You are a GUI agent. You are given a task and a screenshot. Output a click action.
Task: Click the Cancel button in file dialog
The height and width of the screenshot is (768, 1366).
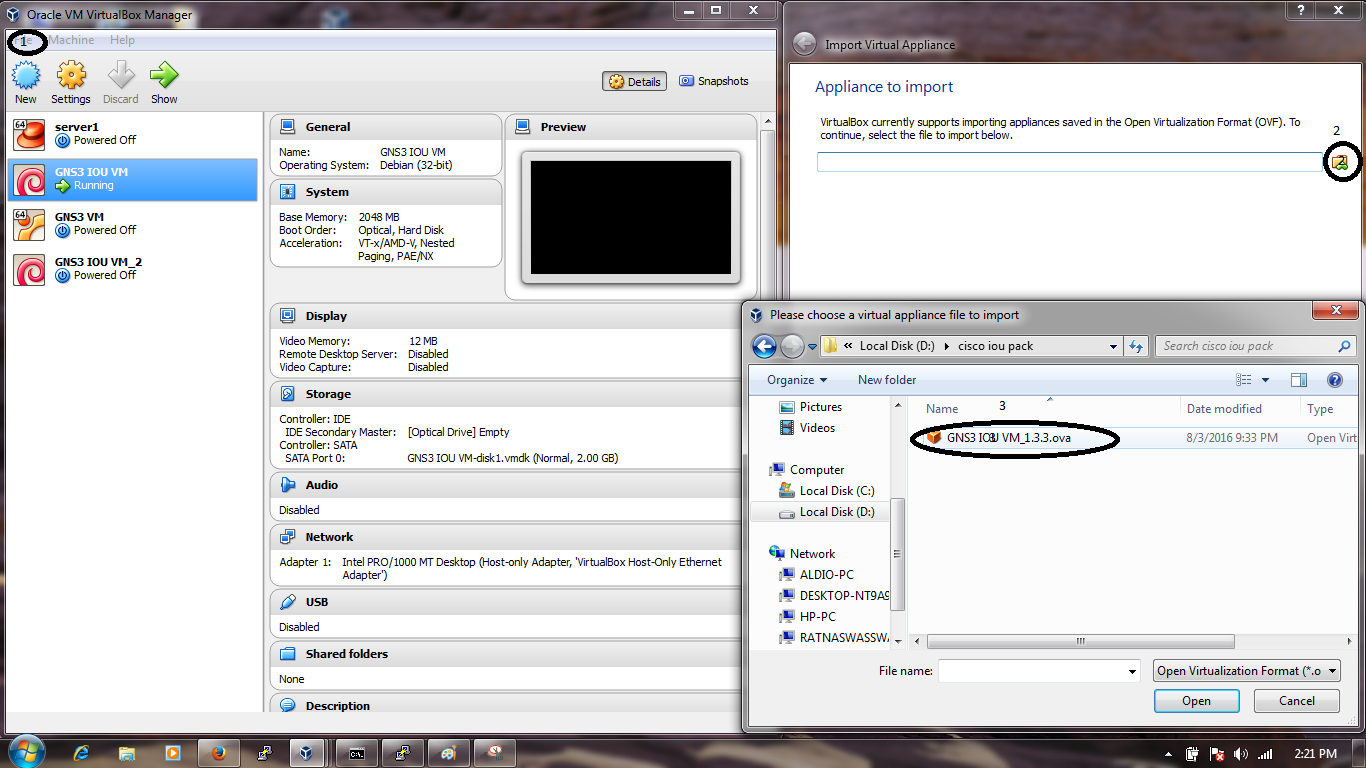[x=1297, y=701]
